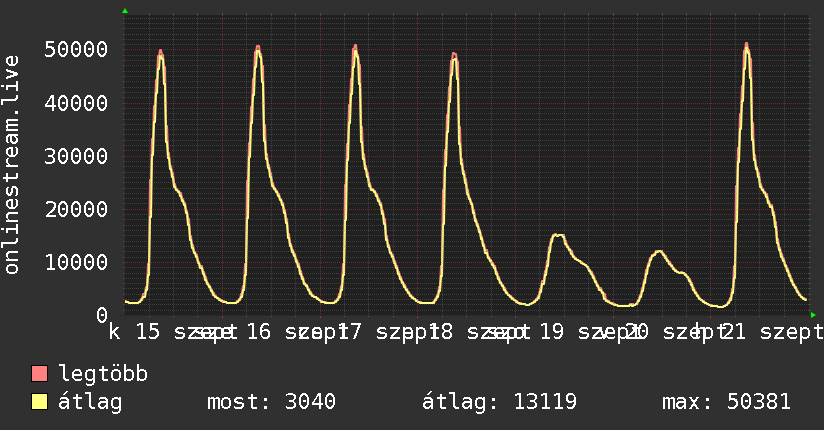Click the 10000 y-axis label
The height and width of the screenshot is (430, 824).
click(x=76, y=262)
